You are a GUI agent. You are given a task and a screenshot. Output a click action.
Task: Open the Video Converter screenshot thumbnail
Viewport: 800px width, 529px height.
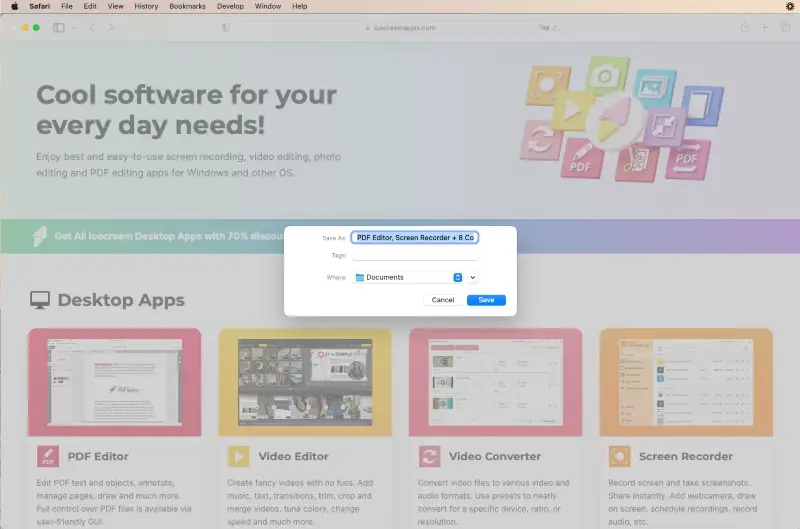(495, 382)
